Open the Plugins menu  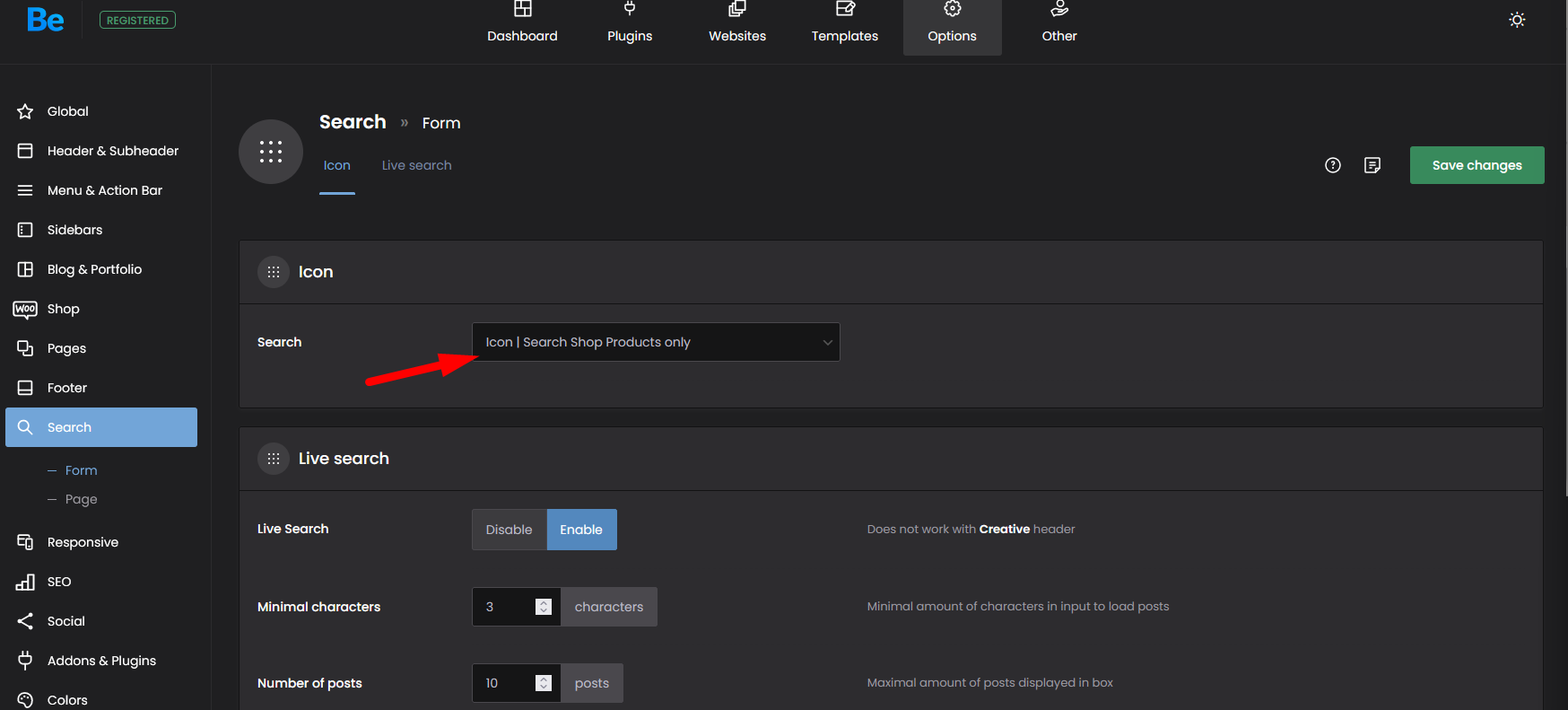pos(630,28)
